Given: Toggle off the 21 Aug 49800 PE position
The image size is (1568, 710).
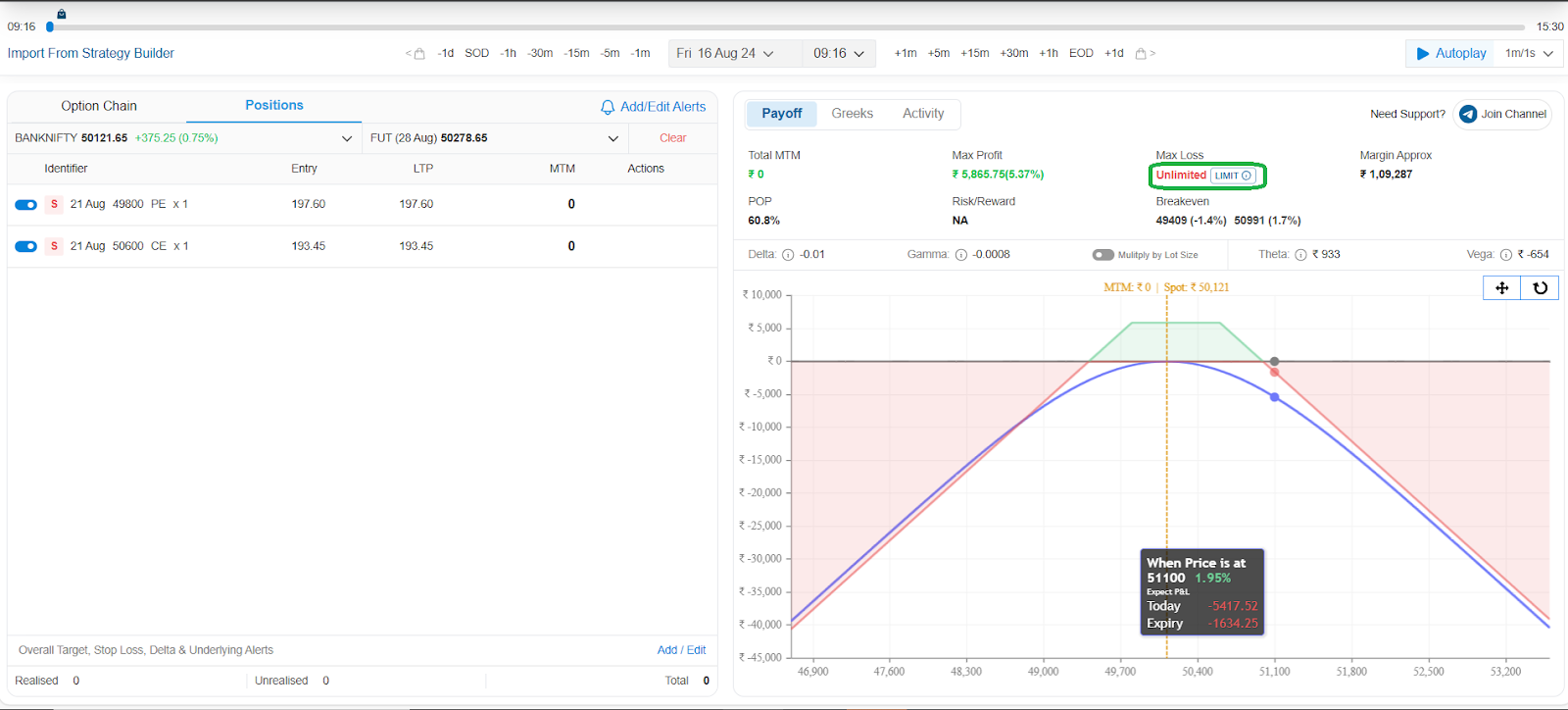Looking at the screenshot, I should [26, 205].
